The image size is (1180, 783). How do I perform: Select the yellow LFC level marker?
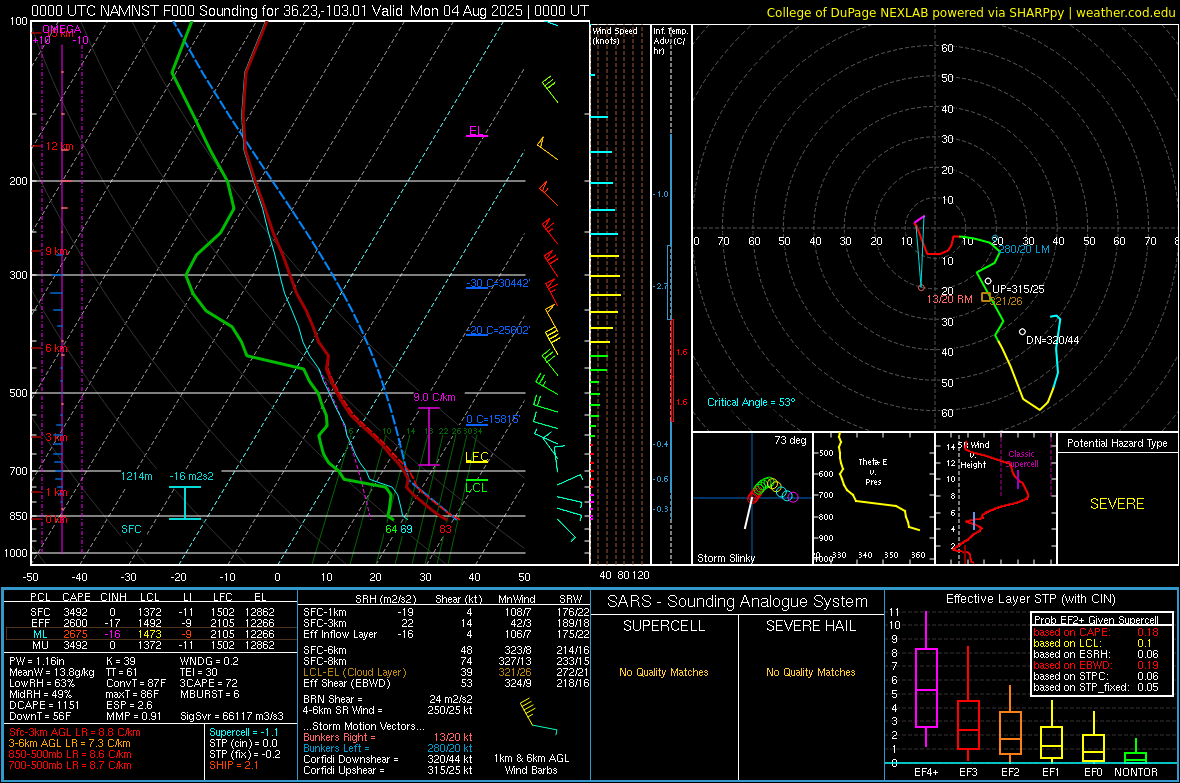click(x=476, y=457)
